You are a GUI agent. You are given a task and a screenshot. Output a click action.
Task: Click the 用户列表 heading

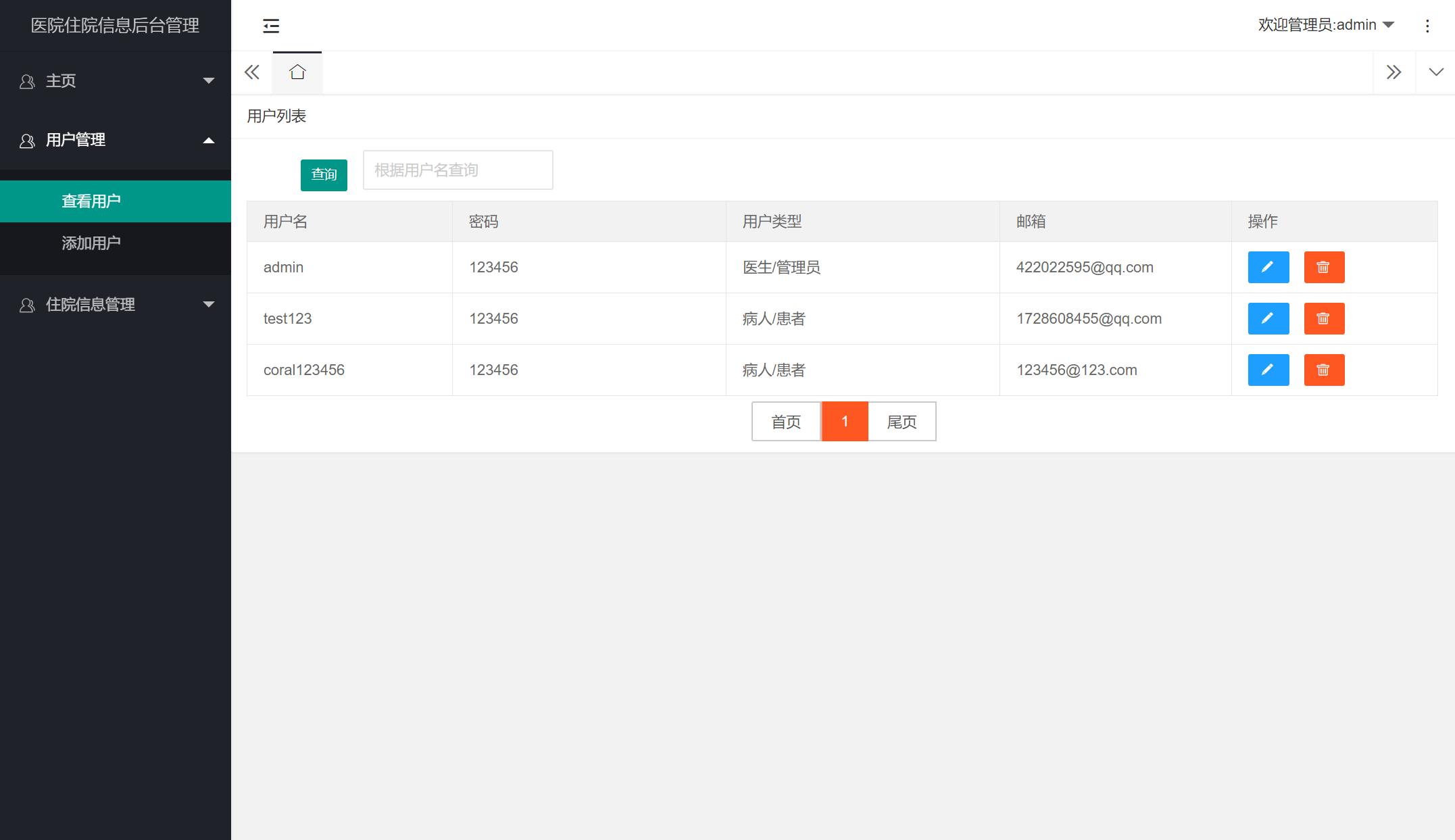pyautogui.click(x=276, y=116)
